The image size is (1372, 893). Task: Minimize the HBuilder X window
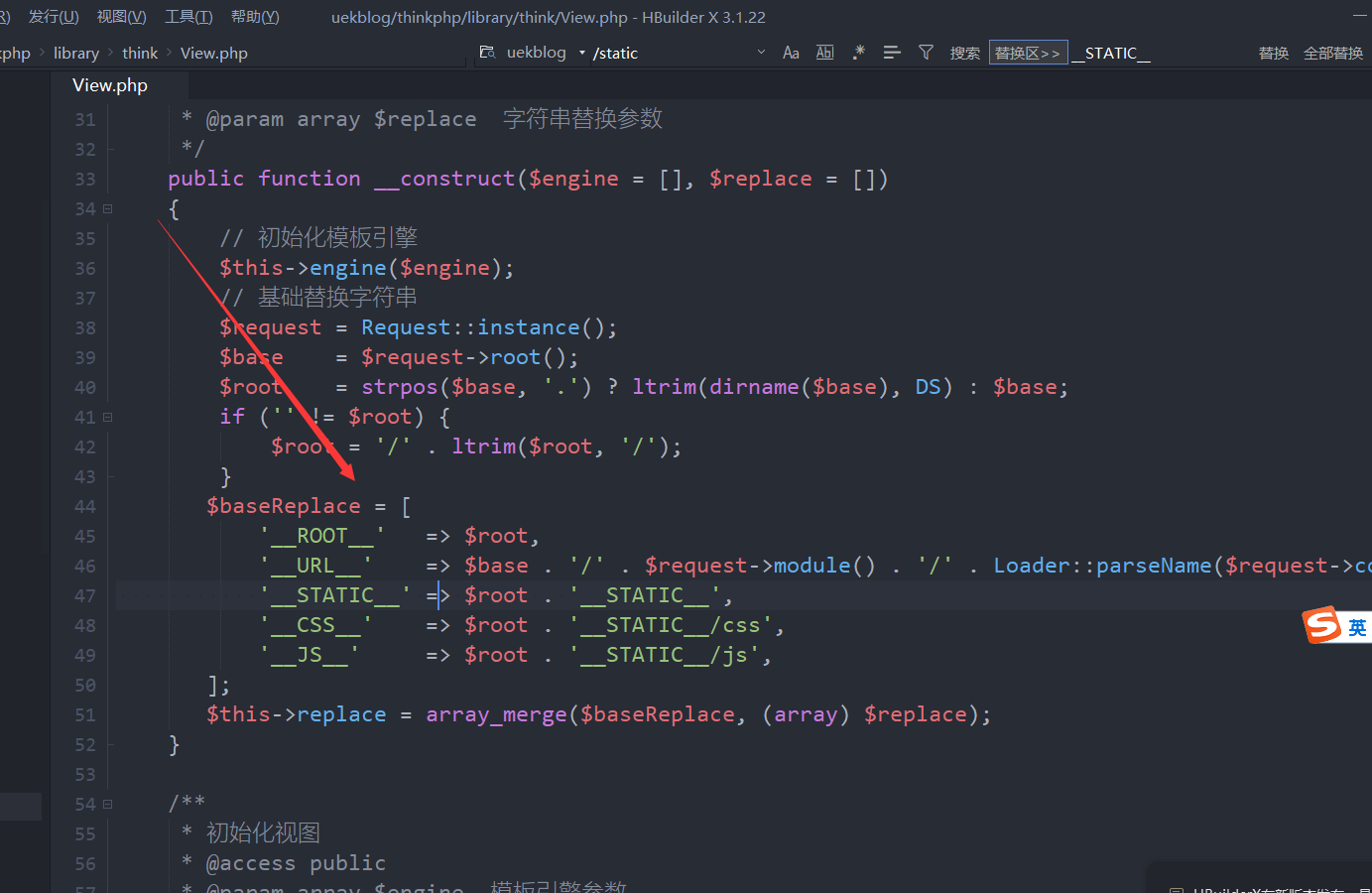click(x=1359, y=15)
